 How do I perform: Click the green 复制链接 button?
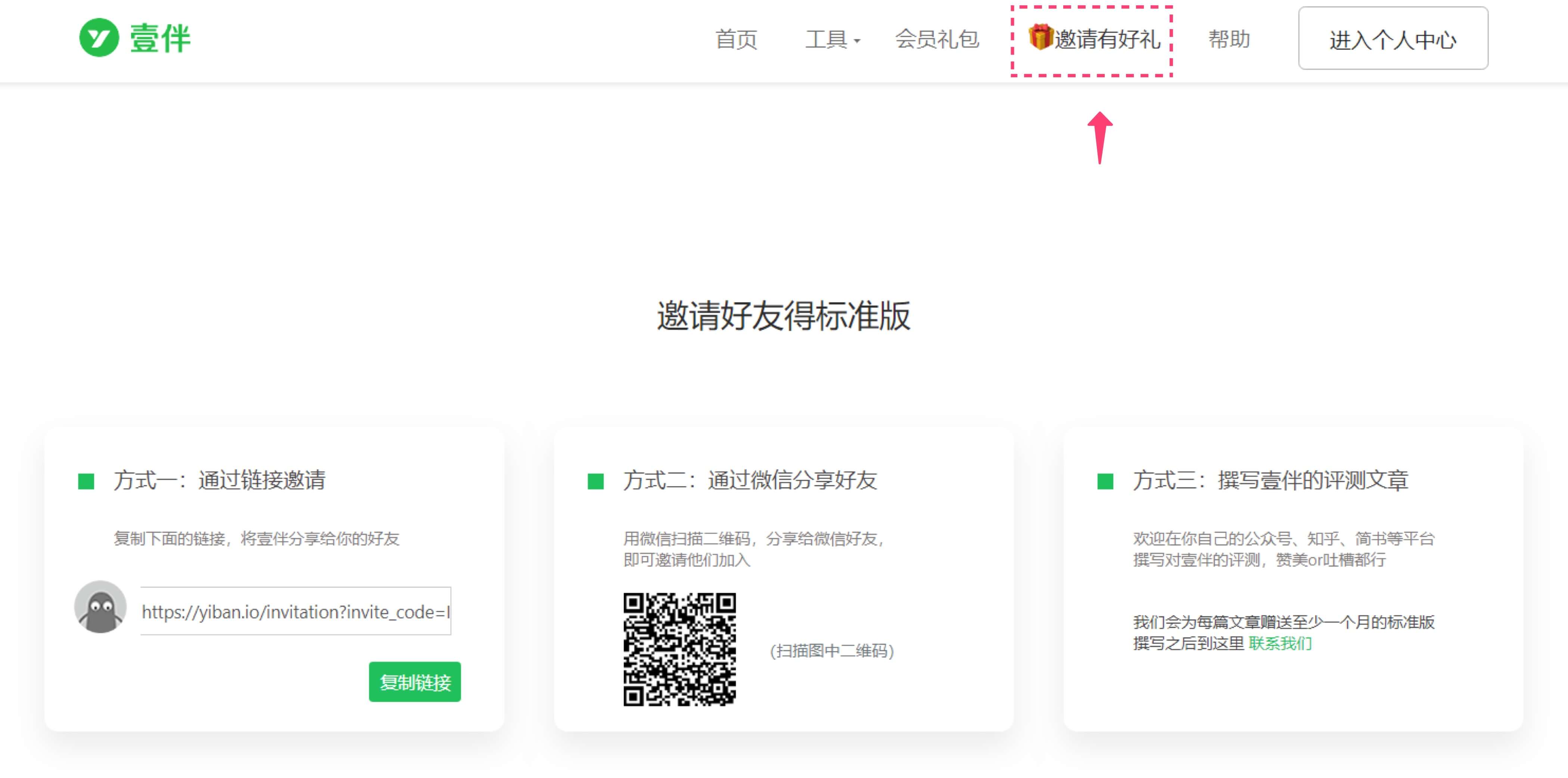click(x=414, y=682)
